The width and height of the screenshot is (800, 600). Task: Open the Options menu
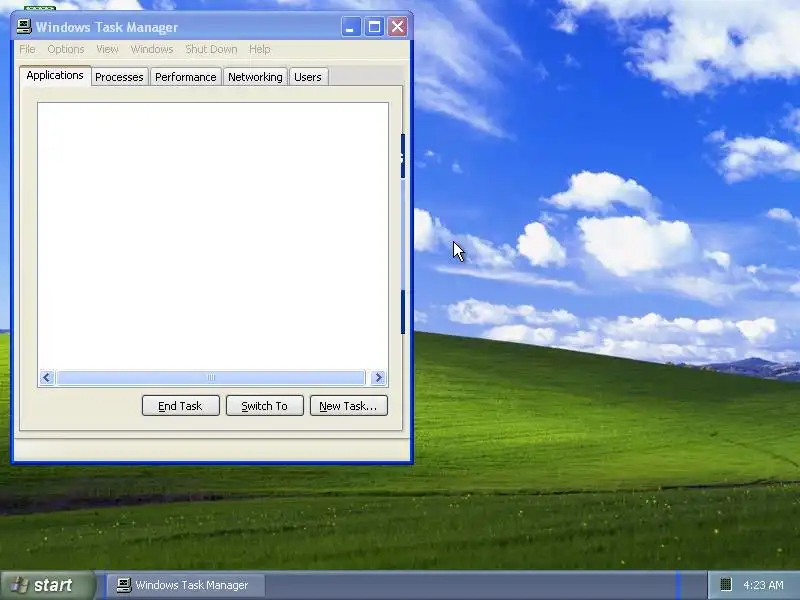(x=66, y=49)
